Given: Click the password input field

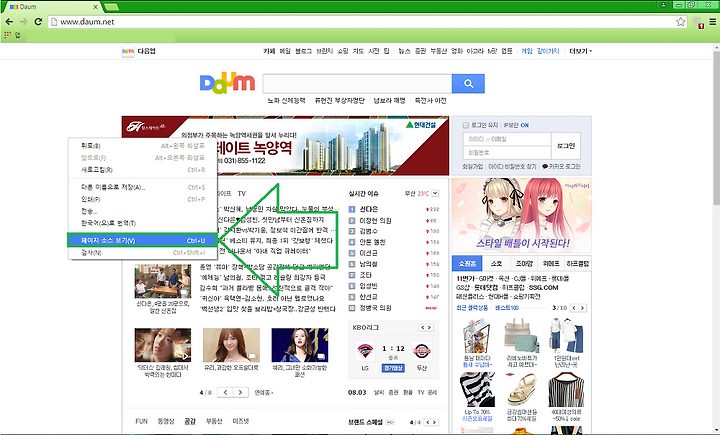Looking at the screenshot, I should (507, 153).
